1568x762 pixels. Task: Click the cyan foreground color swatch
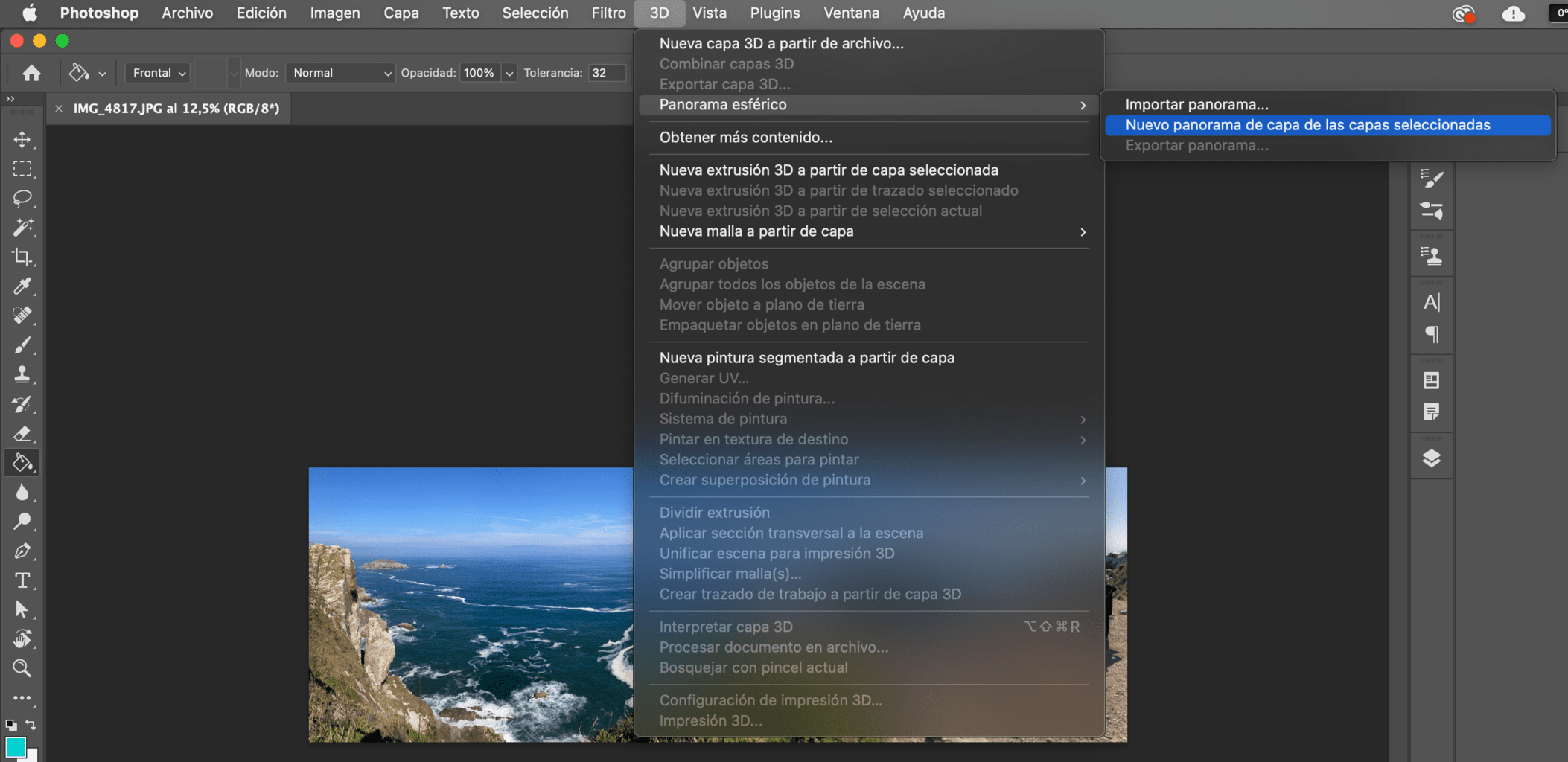[x=16, y=746]
